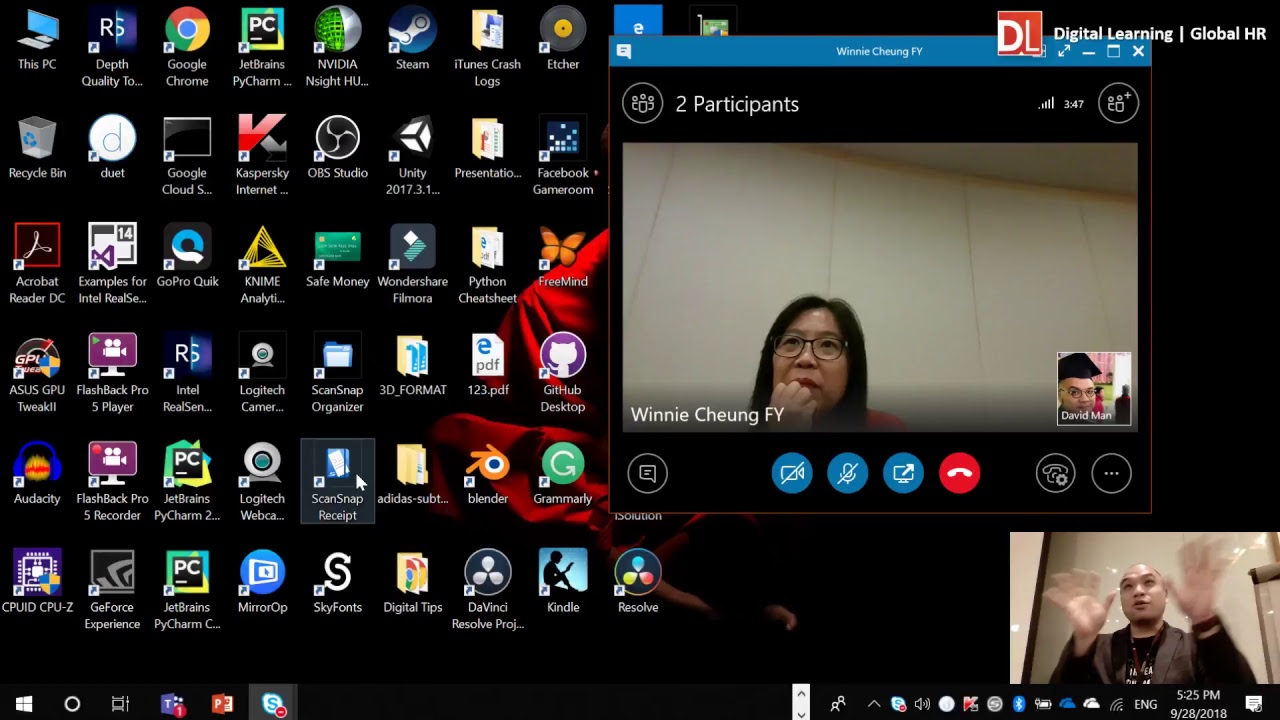The width and height of the screenshot is (1280, 720).
Task: Open DaVinci Resolve Project desktop icon
Action: tap(488, 591)
